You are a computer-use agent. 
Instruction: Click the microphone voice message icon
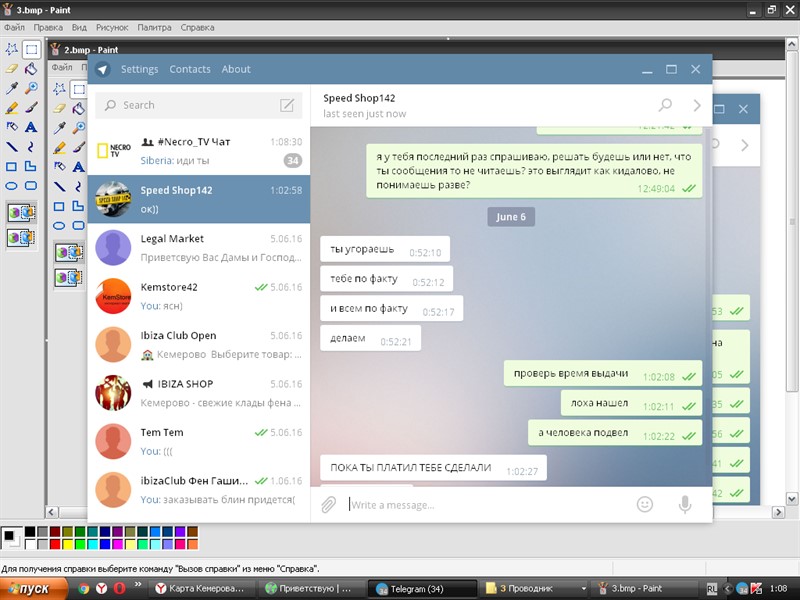click(685, 505)
